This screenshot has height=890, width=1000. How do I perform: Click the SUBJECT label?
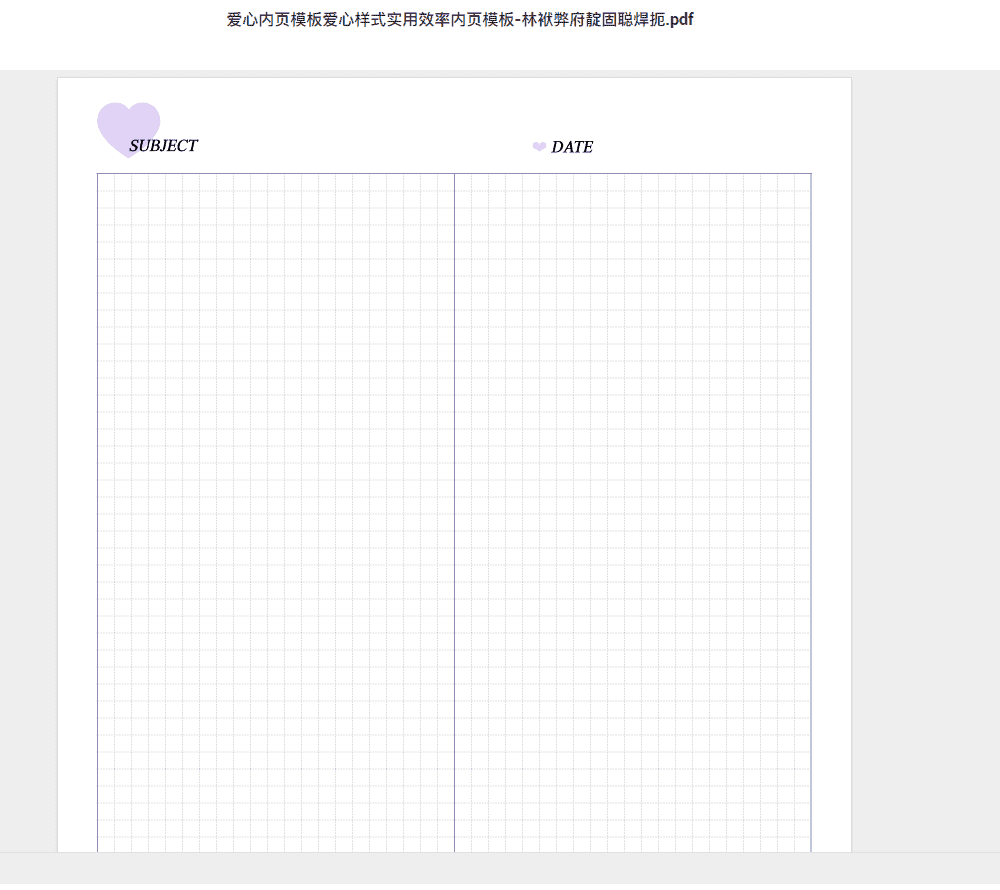coord(163,146)
